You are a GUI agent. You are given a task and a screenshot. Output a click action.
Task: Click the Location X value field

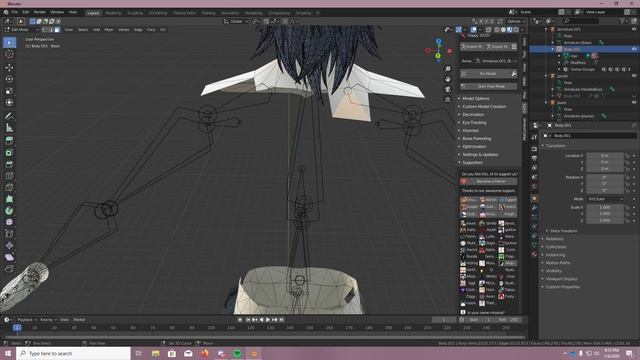[x=605, y=156]
